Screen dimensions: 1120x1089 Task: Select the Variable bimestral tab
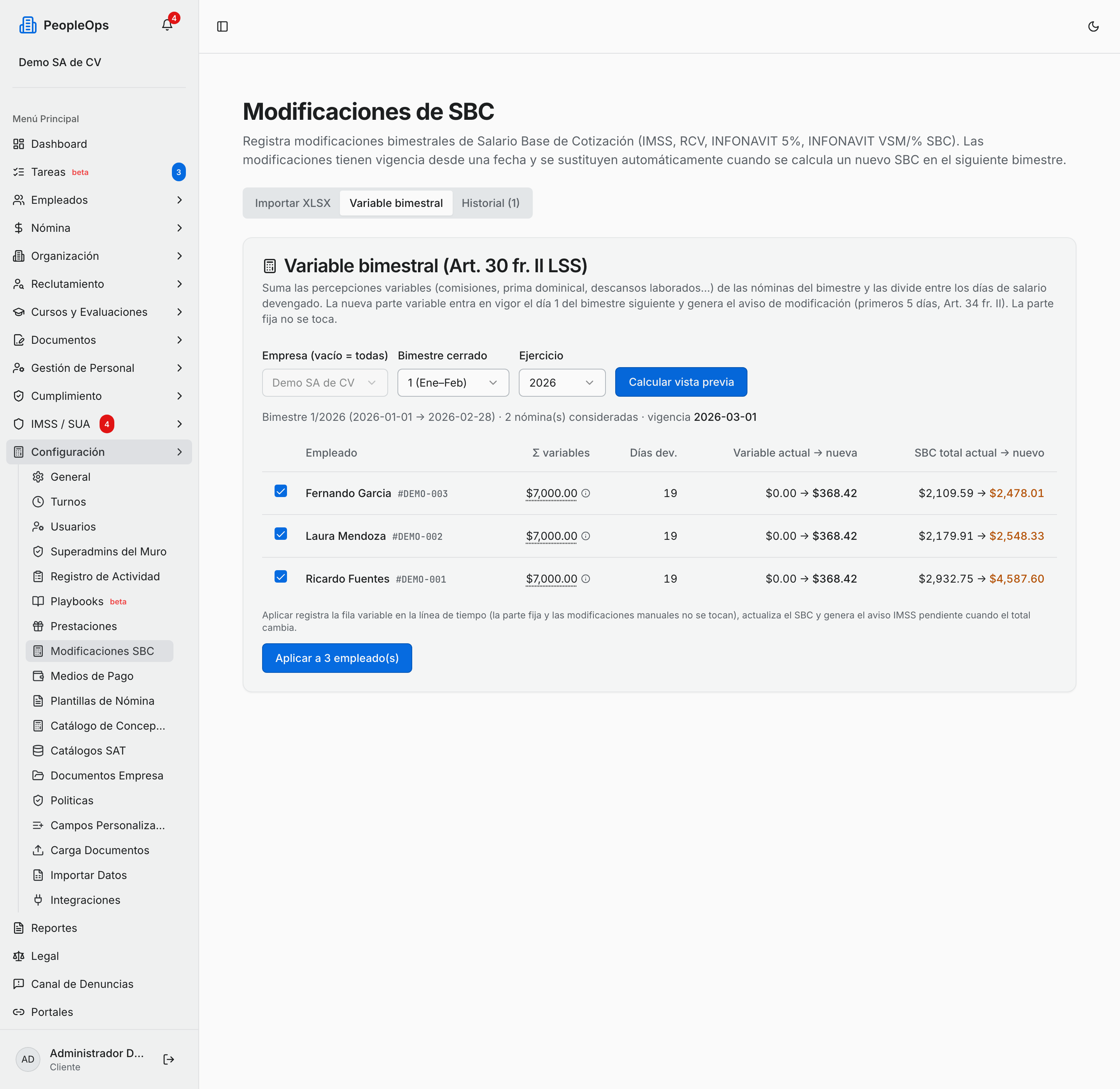tap(396, 203)
